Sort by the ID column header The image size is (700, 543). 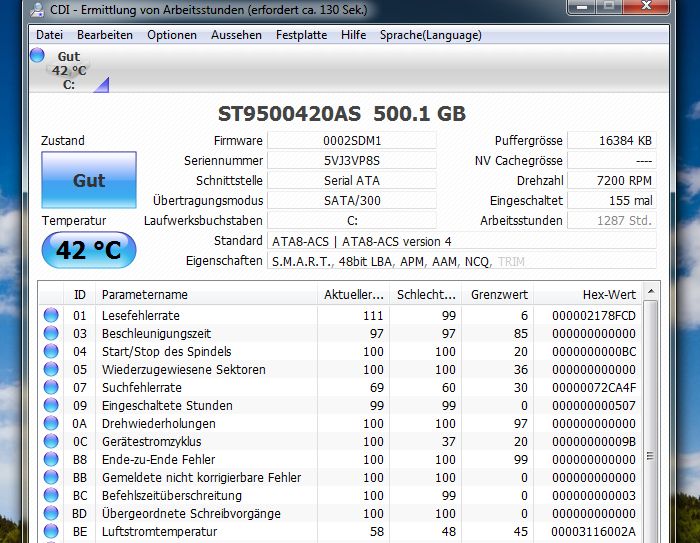coord(79,295)
